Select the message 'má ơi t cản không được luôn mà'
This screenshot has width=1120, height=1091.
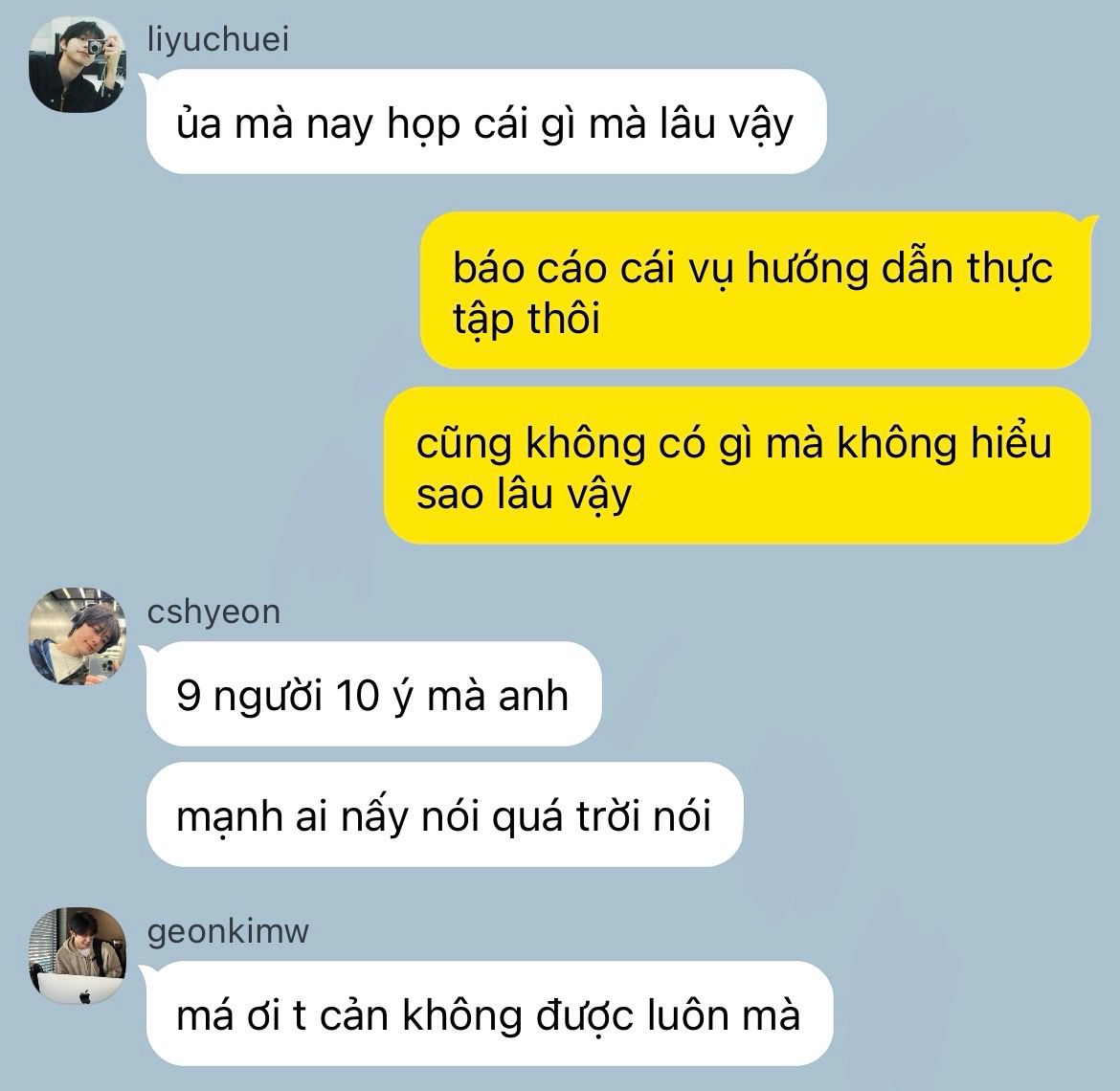tap(490, 1013)
